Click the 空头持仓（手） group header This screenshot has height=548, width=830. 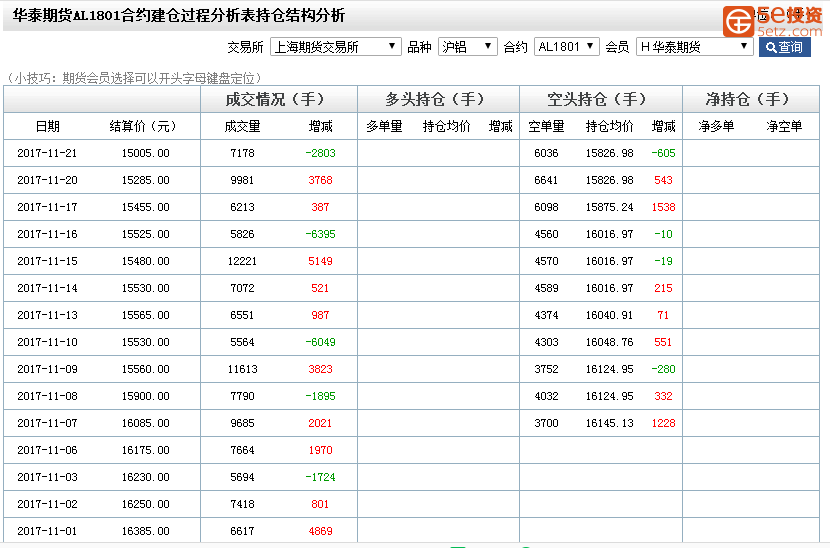tap(597, 99)
